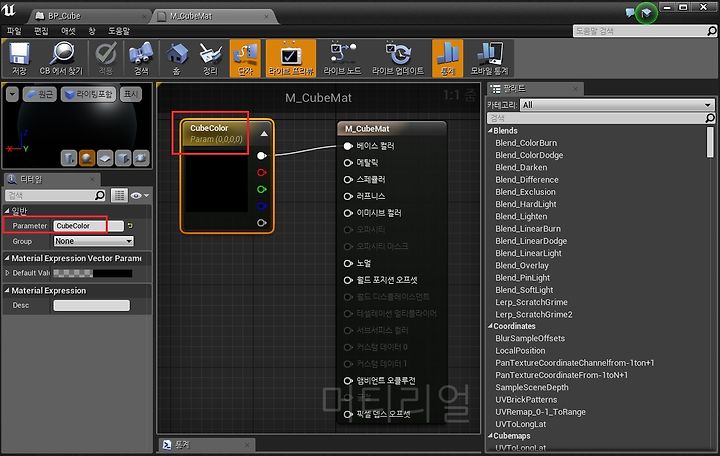Select custom mesh preview icon

click(141, 158)
